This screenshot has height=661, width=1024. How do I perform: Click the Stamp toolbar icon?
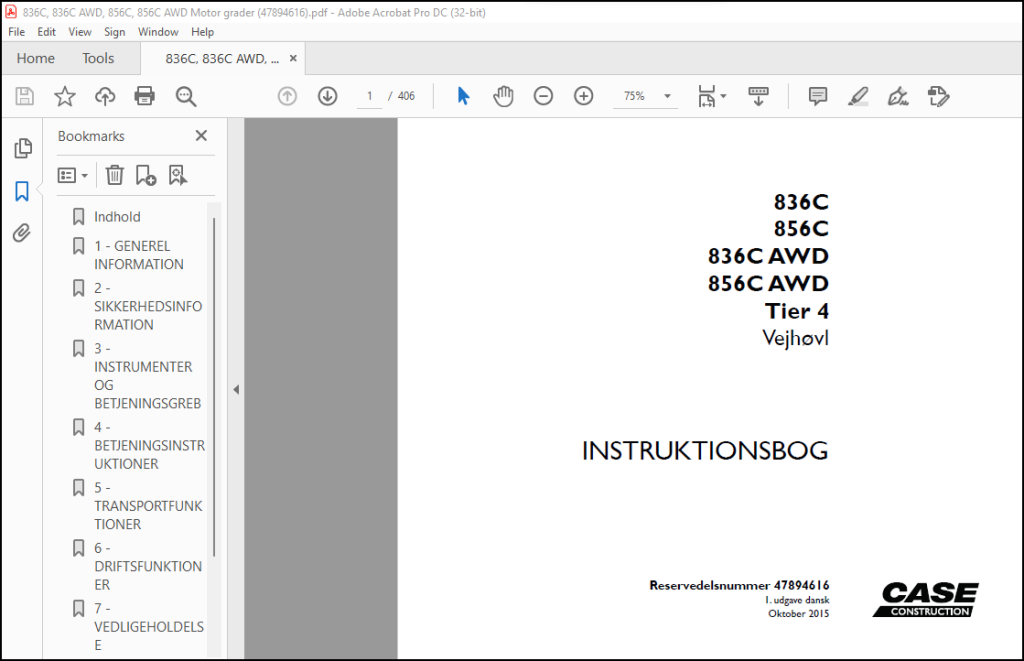(938, 97)
